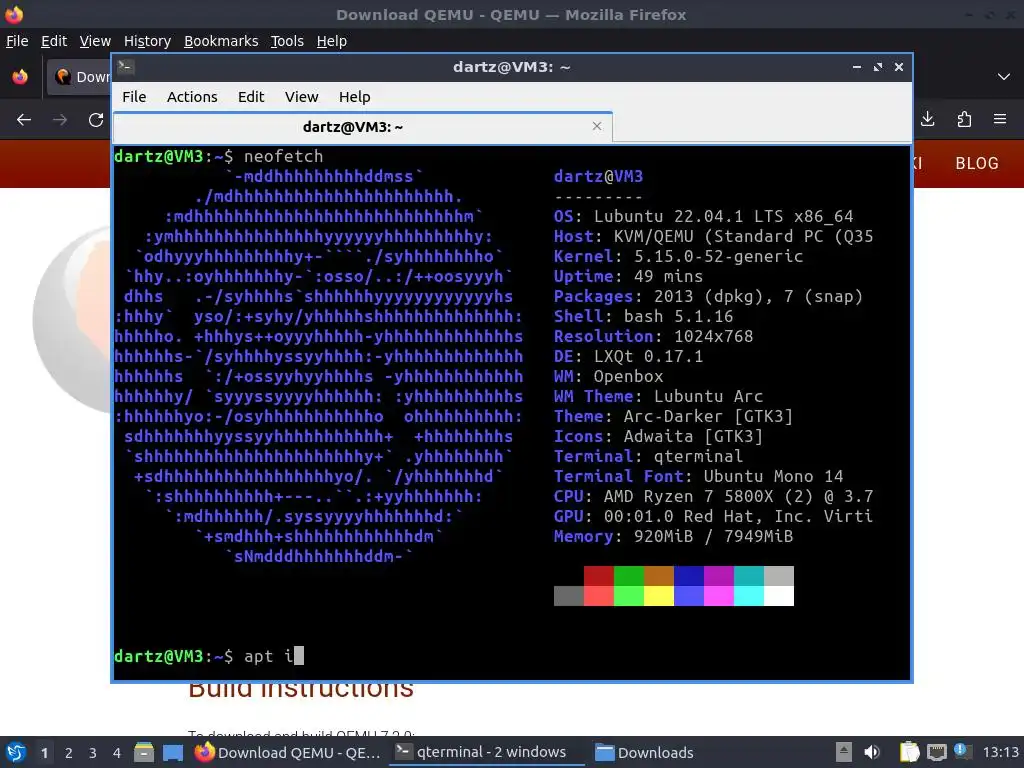Select the CPU line 'AMD Ryzen 7 5800X'

[x=688, y=496]
